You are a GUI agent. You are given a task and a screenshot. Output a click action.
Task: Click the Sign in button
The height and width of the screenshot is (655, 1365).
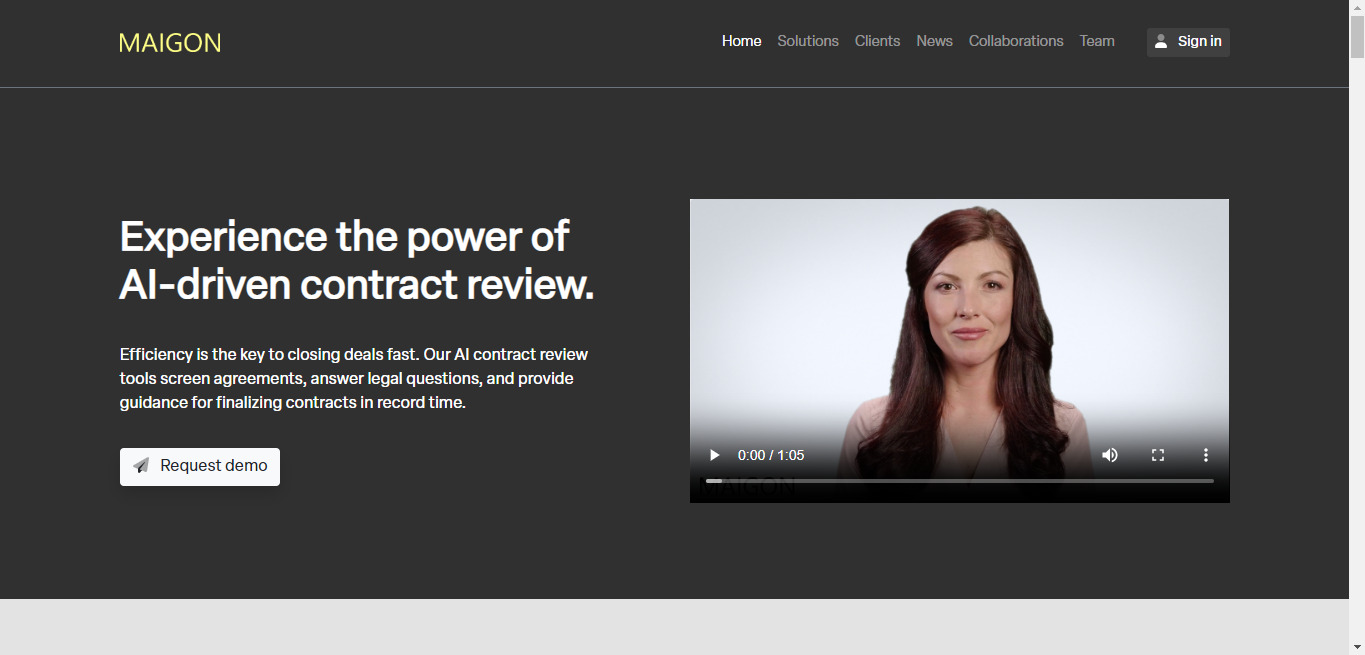pos(1188,42)
